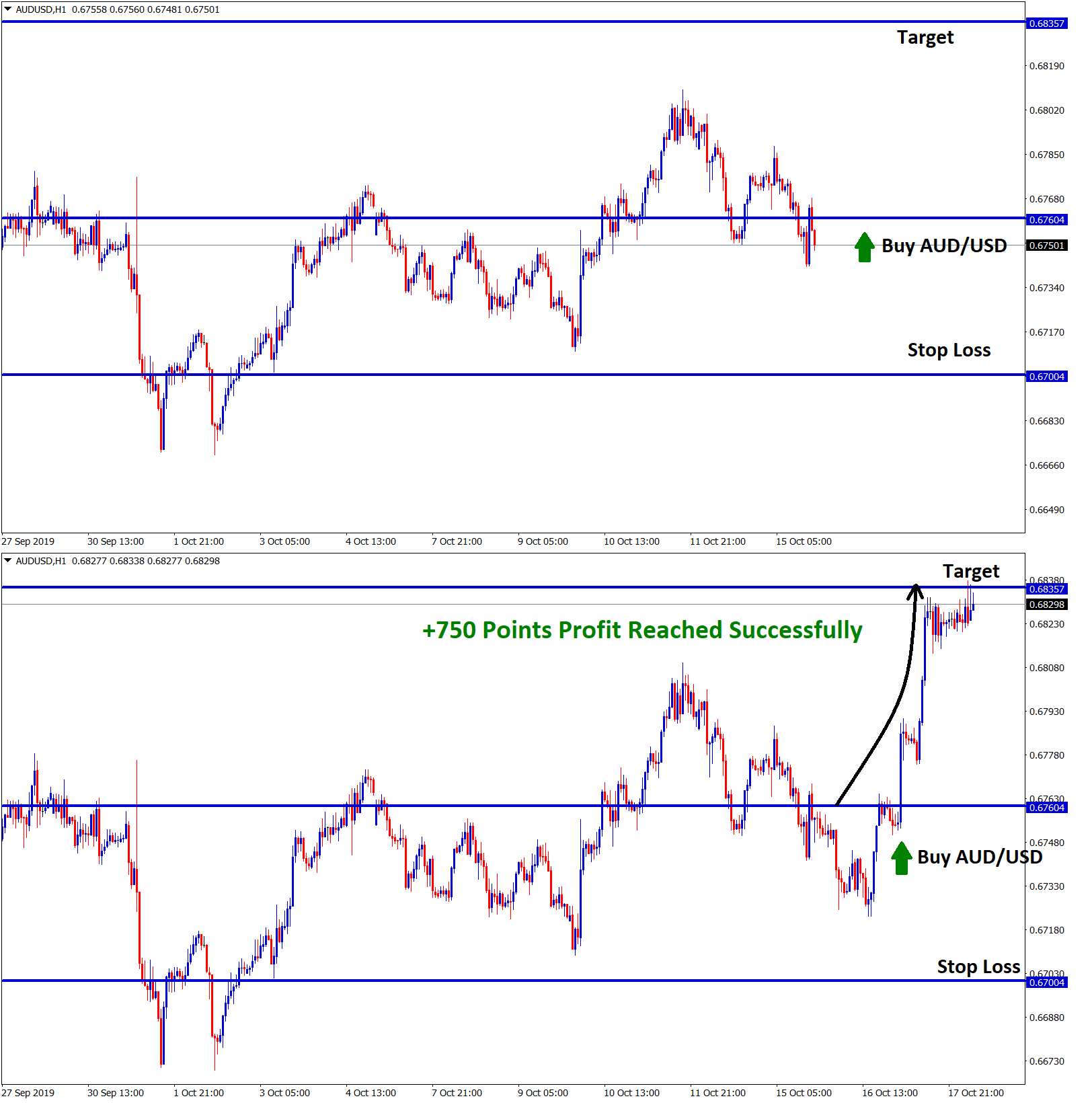The image size is (1092, 1111).
Task: Click the 0.67850 price axis value
Action: click(1047, 155)
